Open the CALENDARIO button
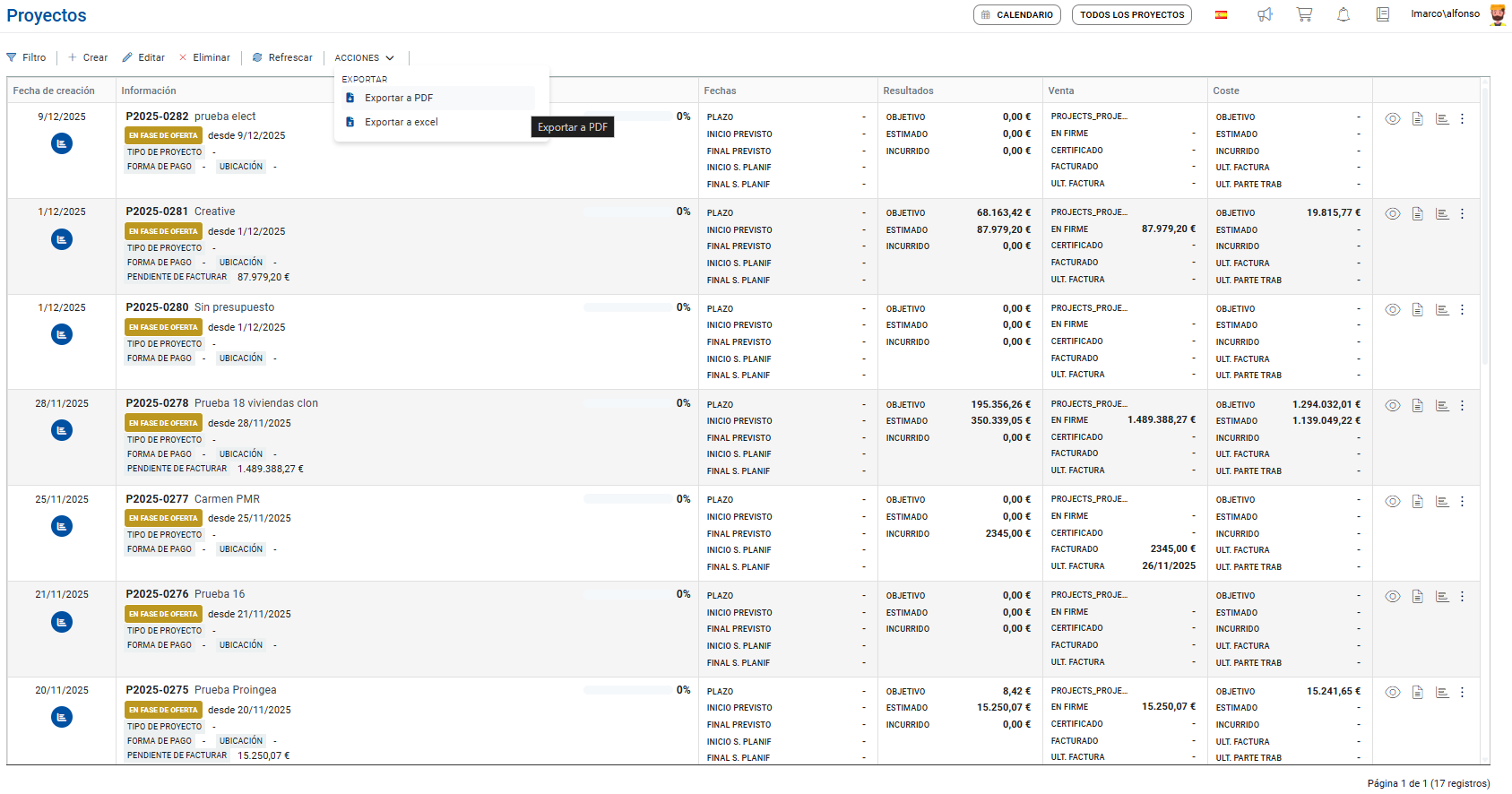The width and height of the screenshot is (1512, 794). coord(1016,14)
